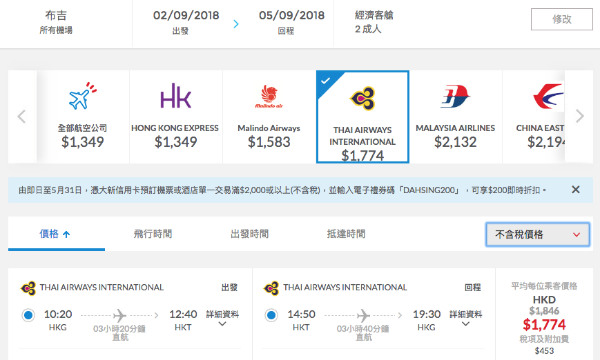Dismiss the DAHSING200 promotion banner
The height and width of the screenshot is (360, 600).
576,189
